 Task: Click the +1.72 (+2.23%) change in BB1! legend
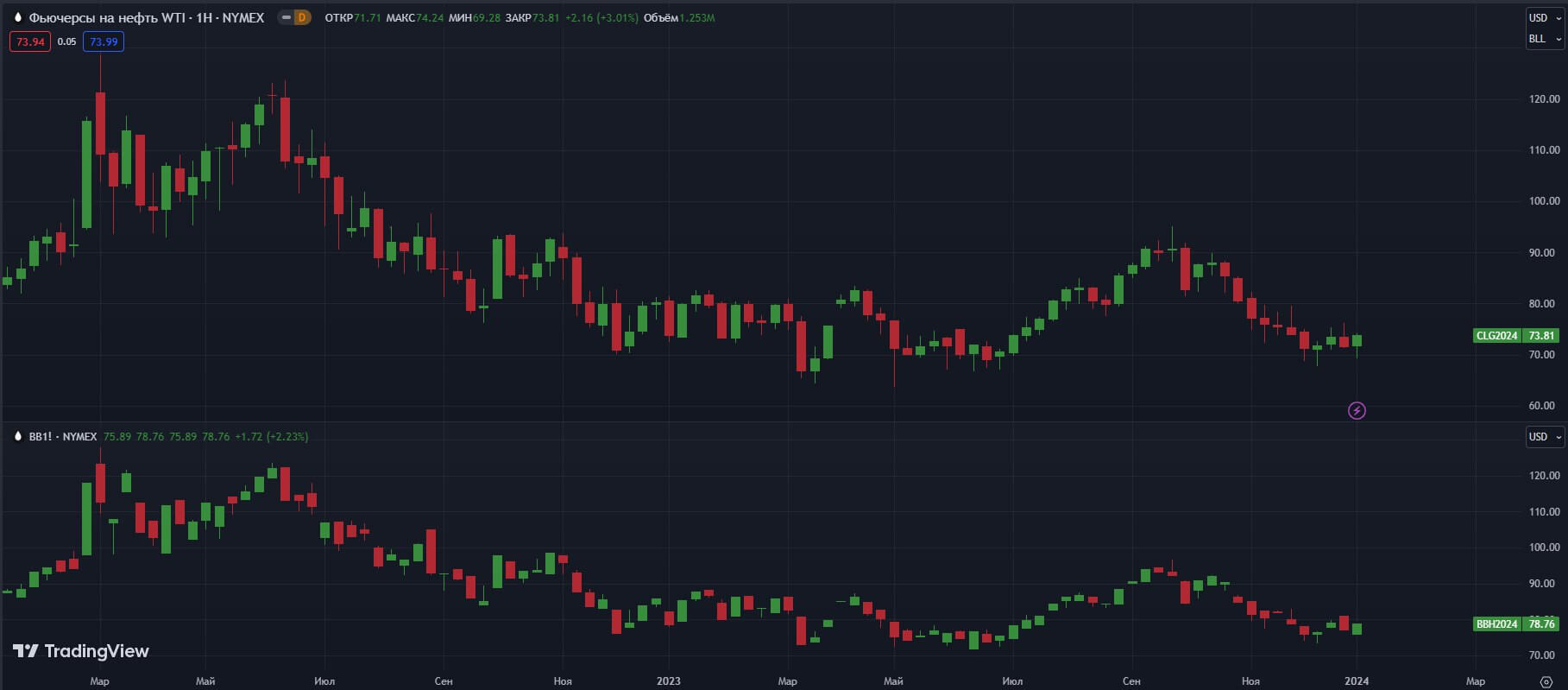click(x=272, y=437)
